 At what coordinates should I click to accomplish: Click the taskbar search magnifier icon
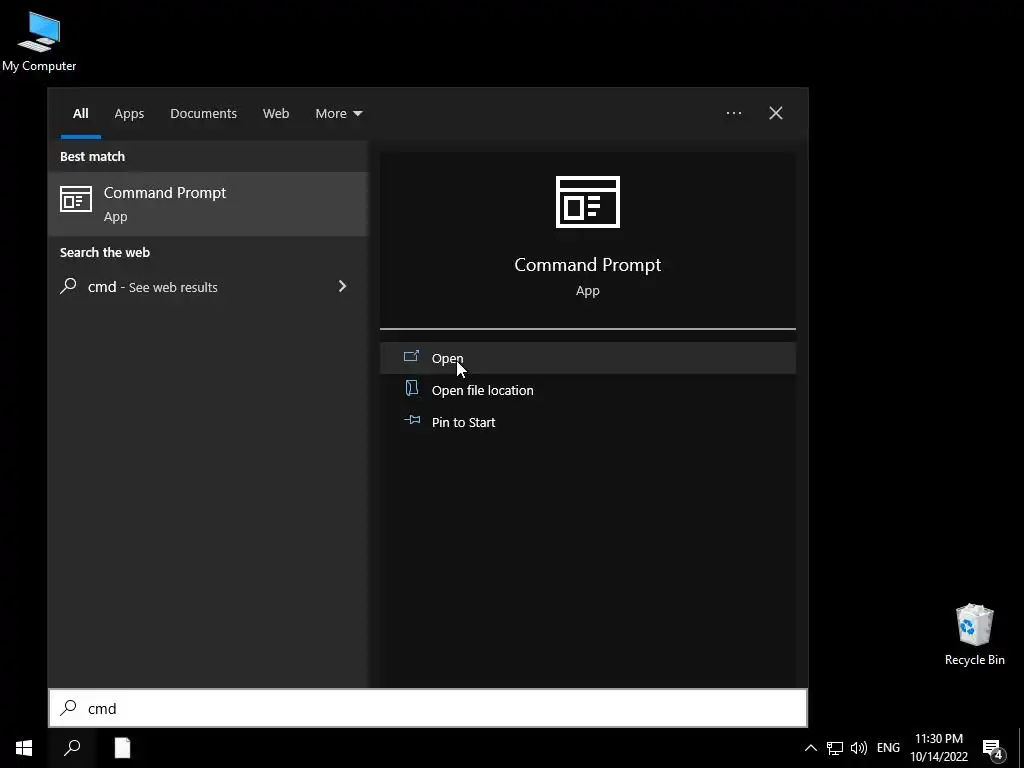72,748
